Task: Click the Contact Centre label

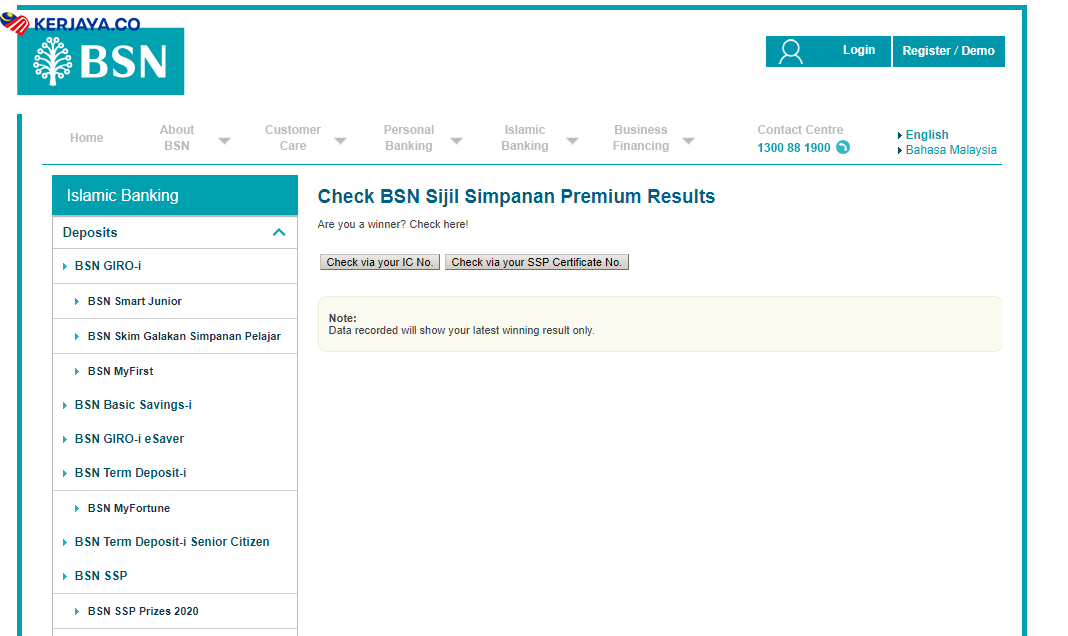Action: [800, 129]
